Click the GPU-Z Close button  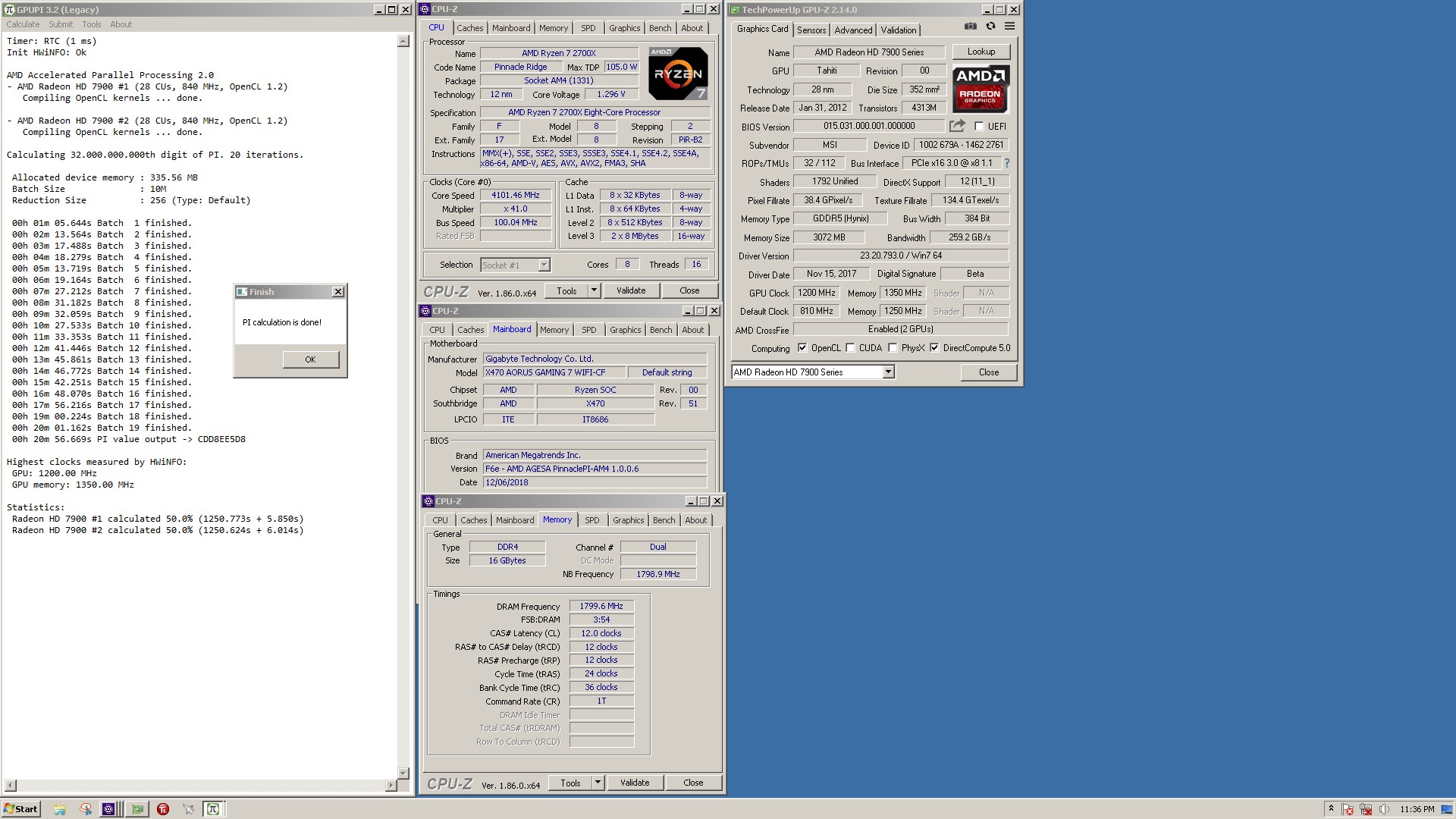(989, 372)
